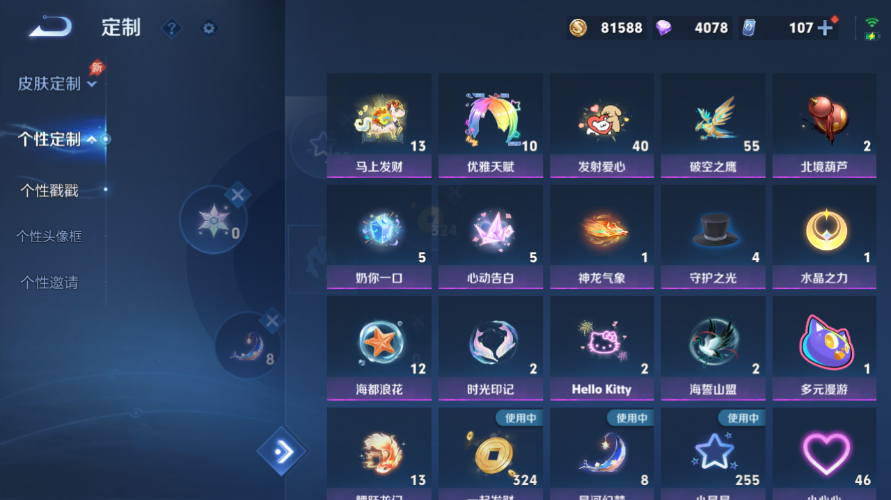The image size is (891, 500).
Task: Pick the 海都浪花 starfish bubble item
Action: (x=379, y=348)
